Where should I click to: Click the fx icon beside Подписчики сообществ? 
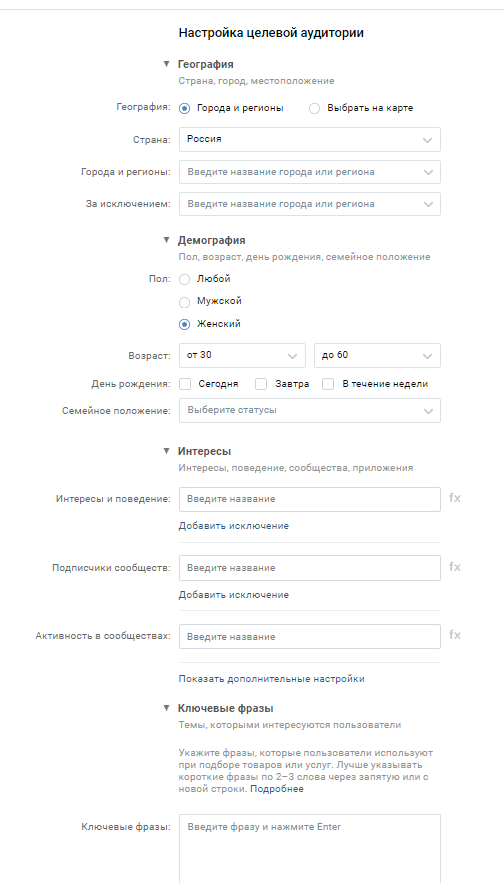point(454,567)
